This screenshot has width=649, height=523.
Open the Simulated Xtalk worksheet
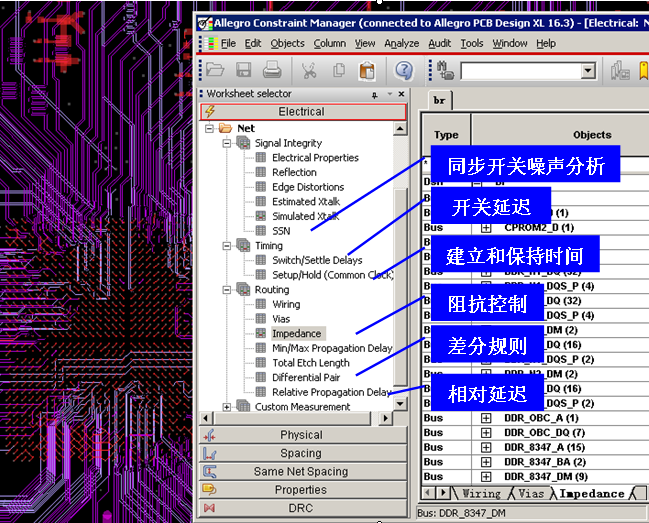click(305, 216)
